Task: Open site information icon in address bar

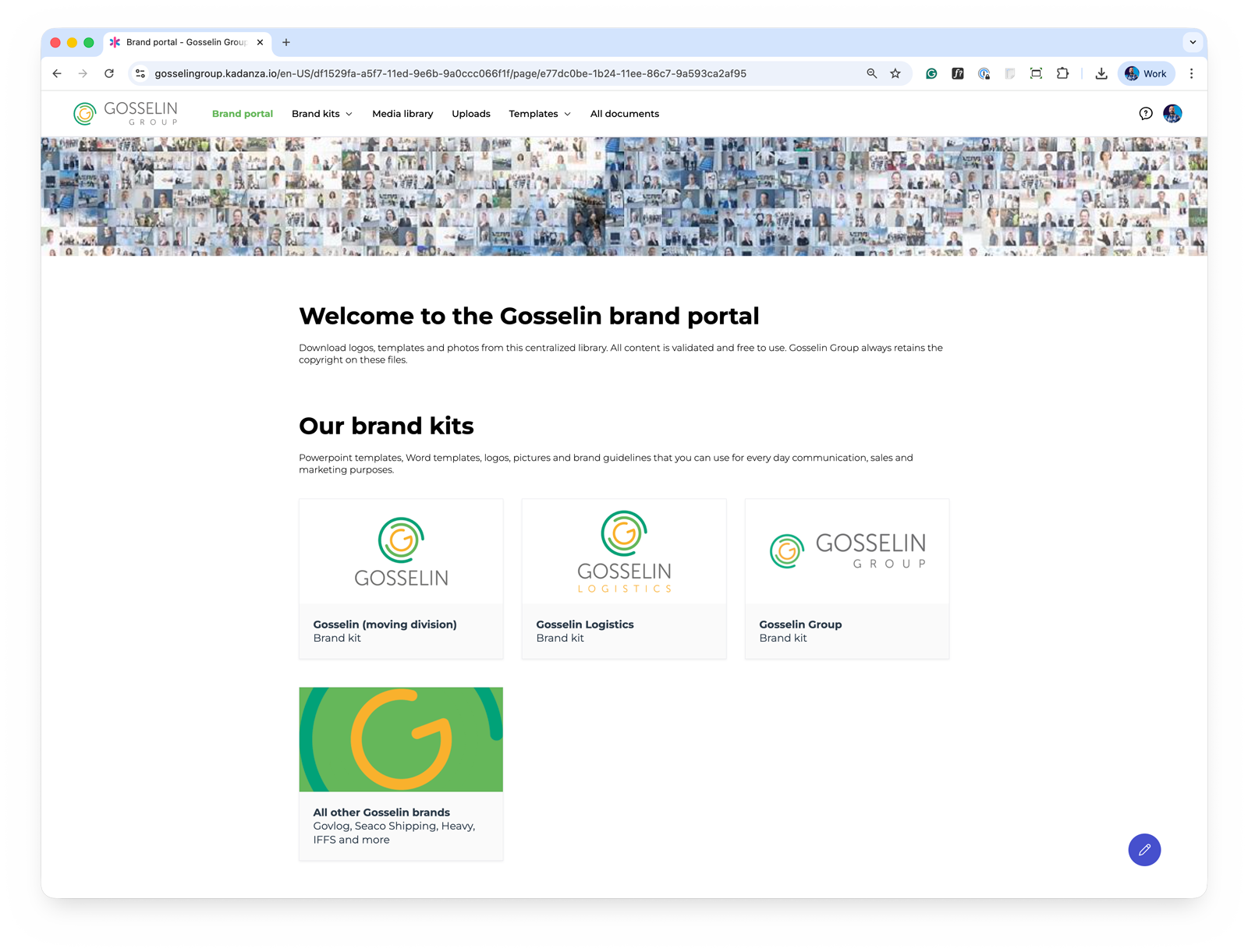Action: (140, 73)
